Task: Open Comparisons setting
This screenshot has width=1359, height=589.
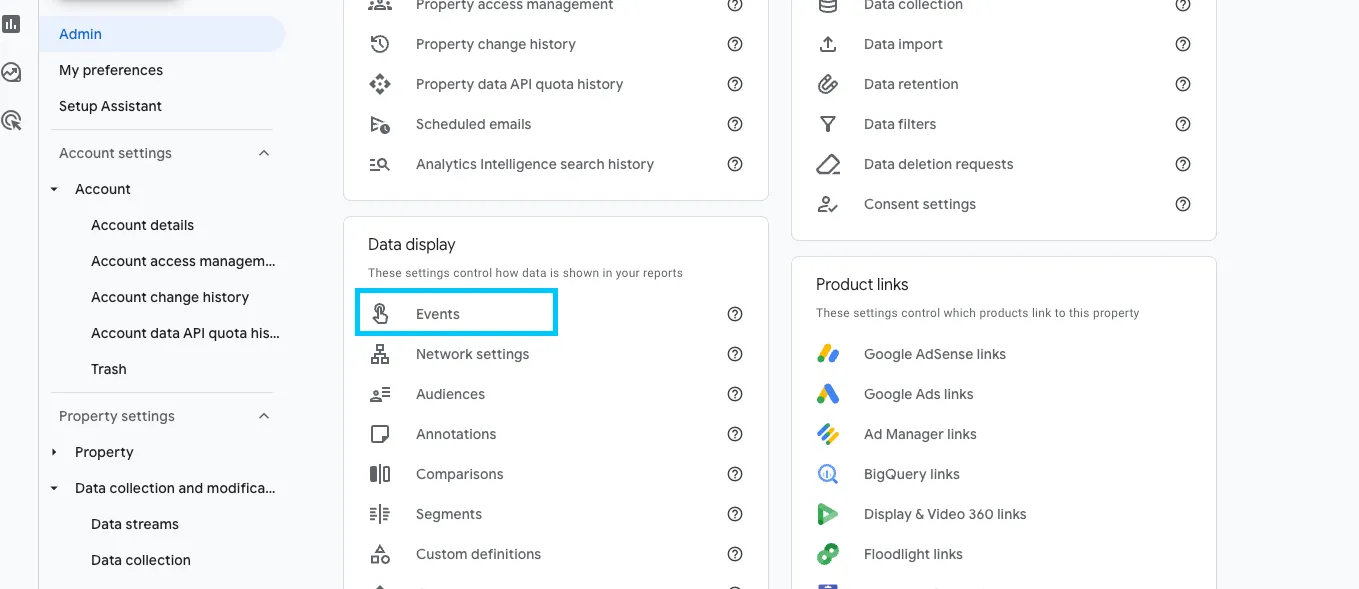Action: (x=460, y=474)
